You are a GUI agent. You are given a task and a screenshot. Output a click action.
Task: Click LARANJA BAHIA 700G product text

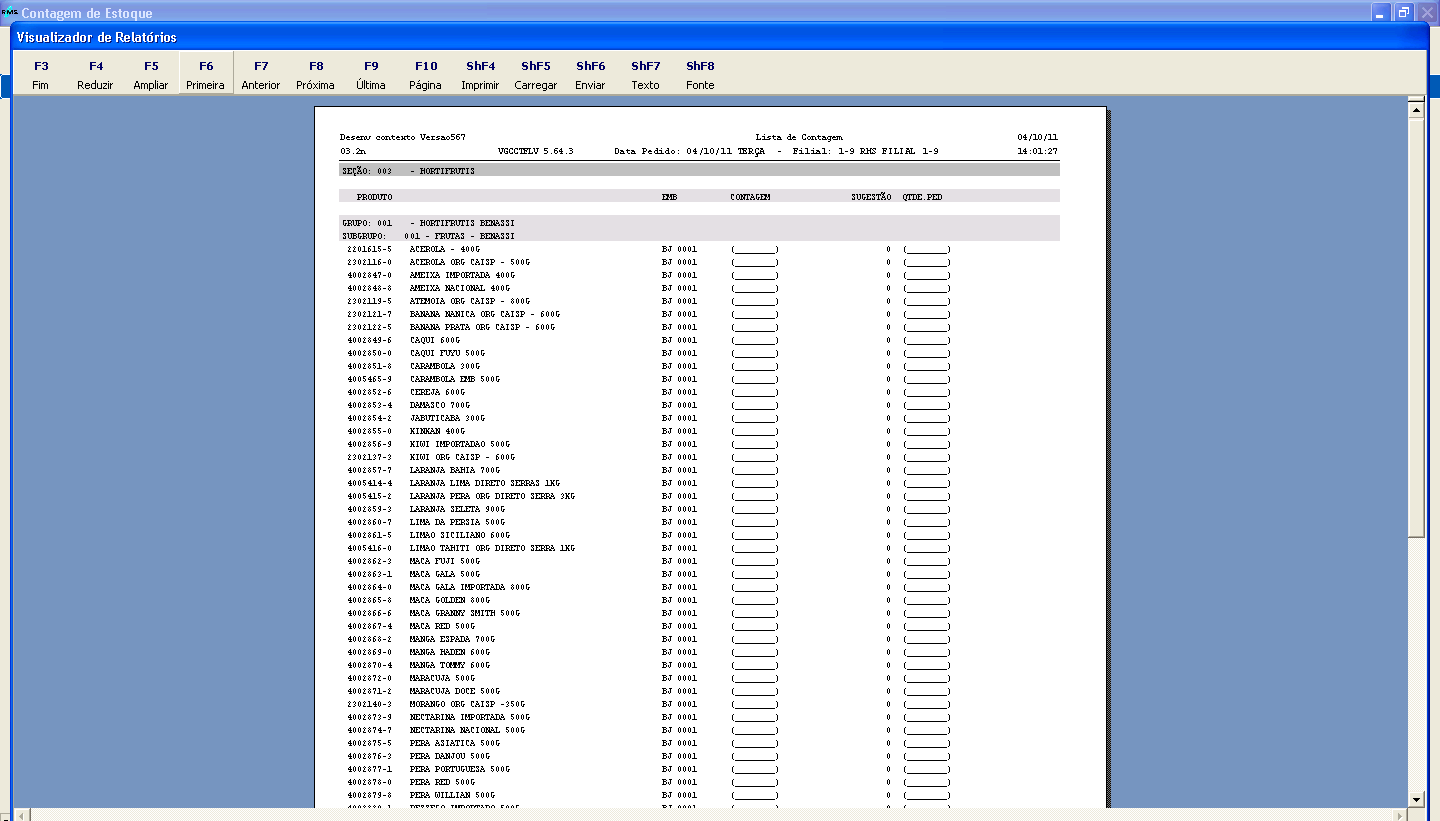click(x=455, y=470)
